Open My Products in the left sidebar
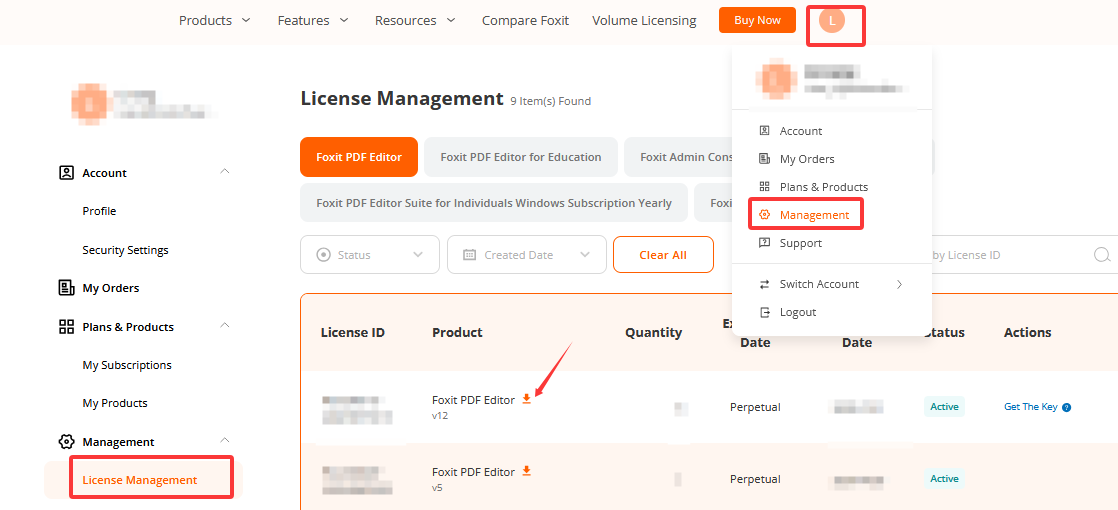 (115, 403)
